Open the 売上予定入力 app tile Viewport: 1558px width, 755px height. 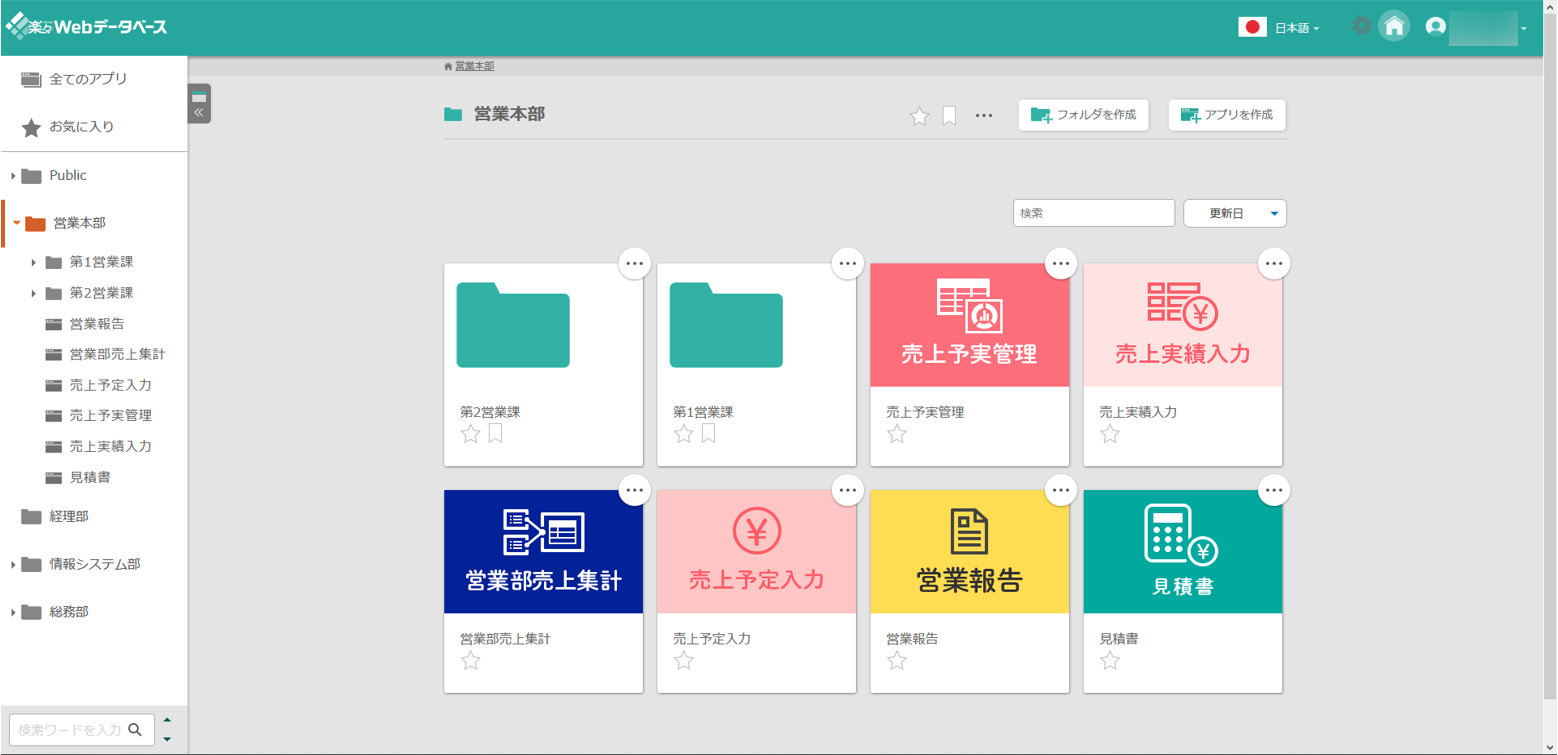click(755, 550)
